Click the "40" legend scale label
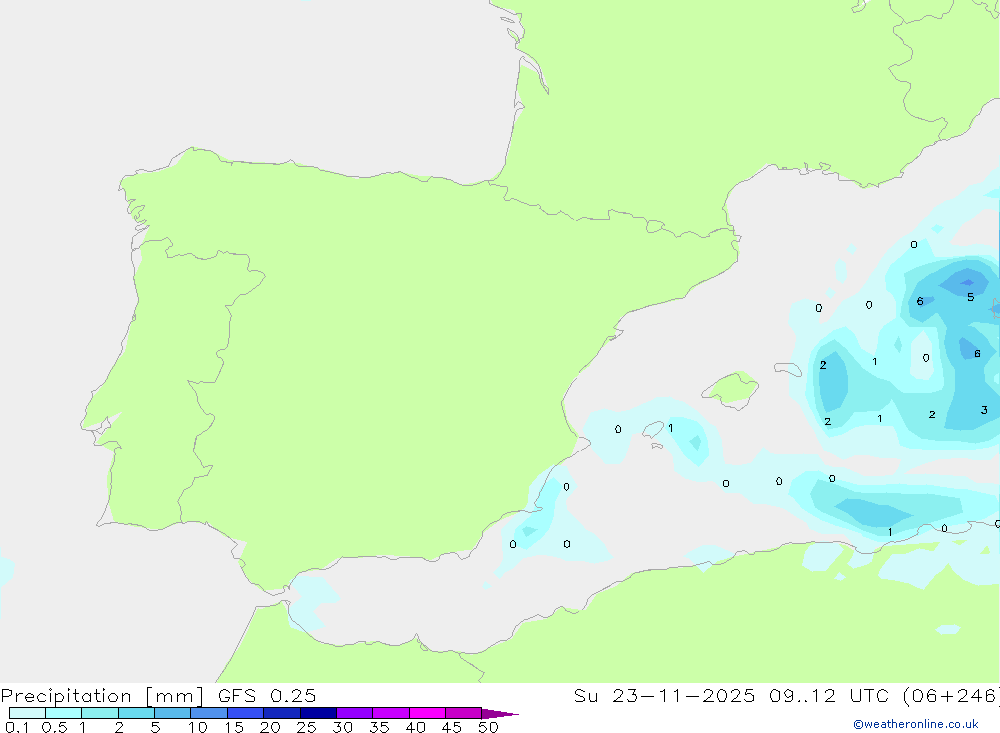The width and height of the screenshot is (1000, 733). pos(415,727)
